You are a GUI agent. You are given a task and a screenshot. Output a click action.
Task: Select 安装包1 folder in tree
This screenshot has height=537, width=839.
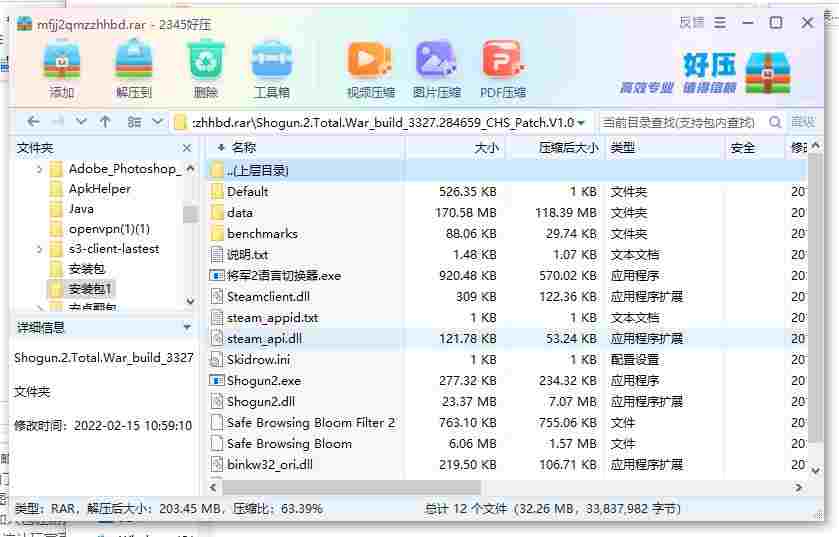coord(90,289)
